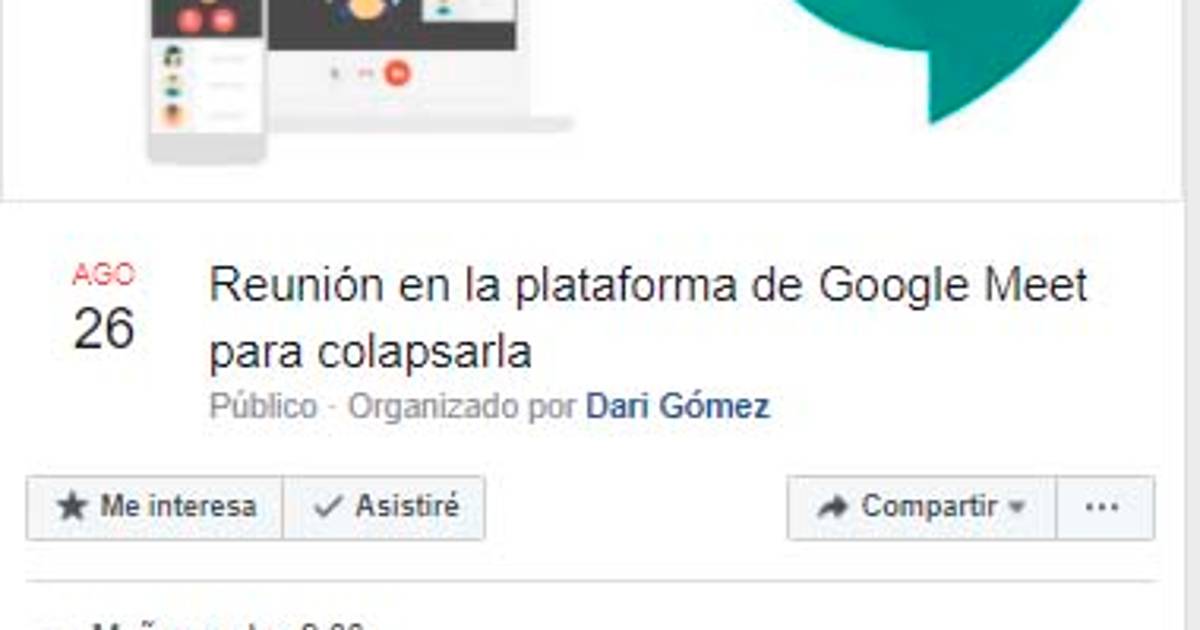The width and height of the screenshot is (1200, 630).
Task: Click the red circular buttons on phone illustration
Action: point(206,19)
